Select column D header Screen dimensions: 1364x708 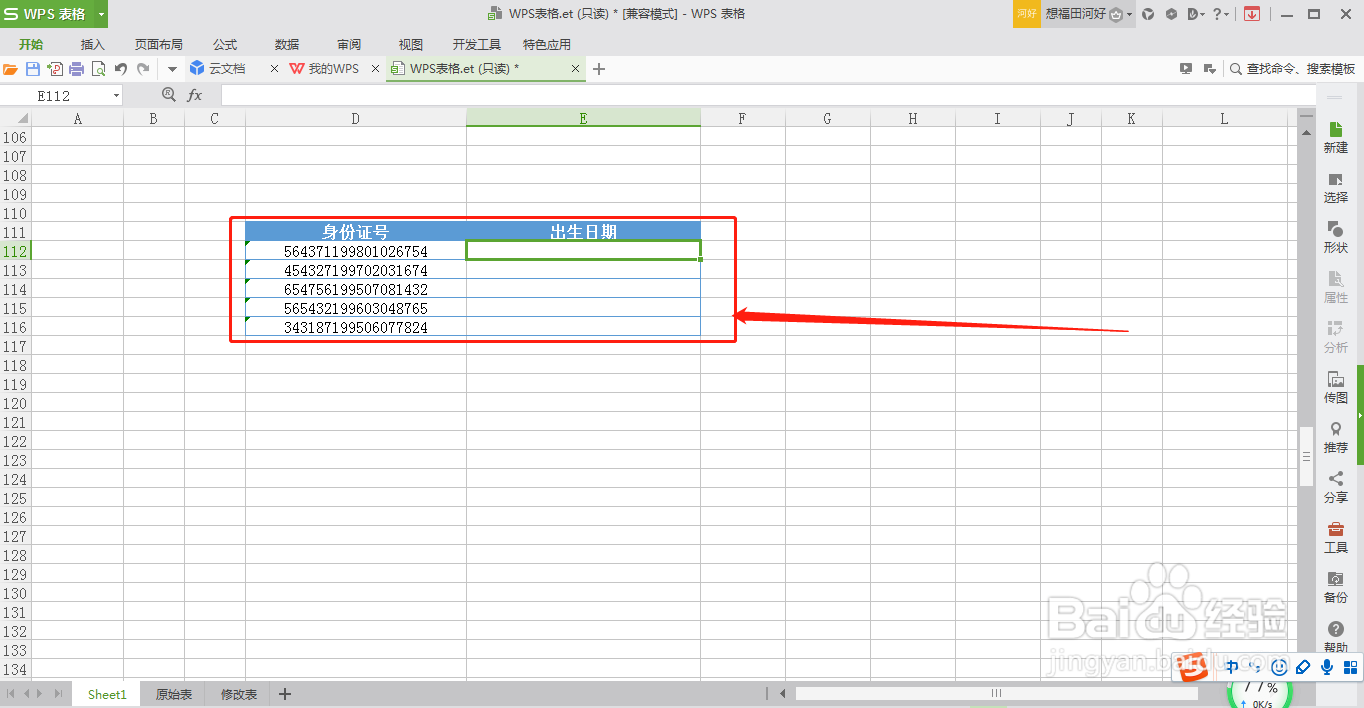[x=355, y=118]
